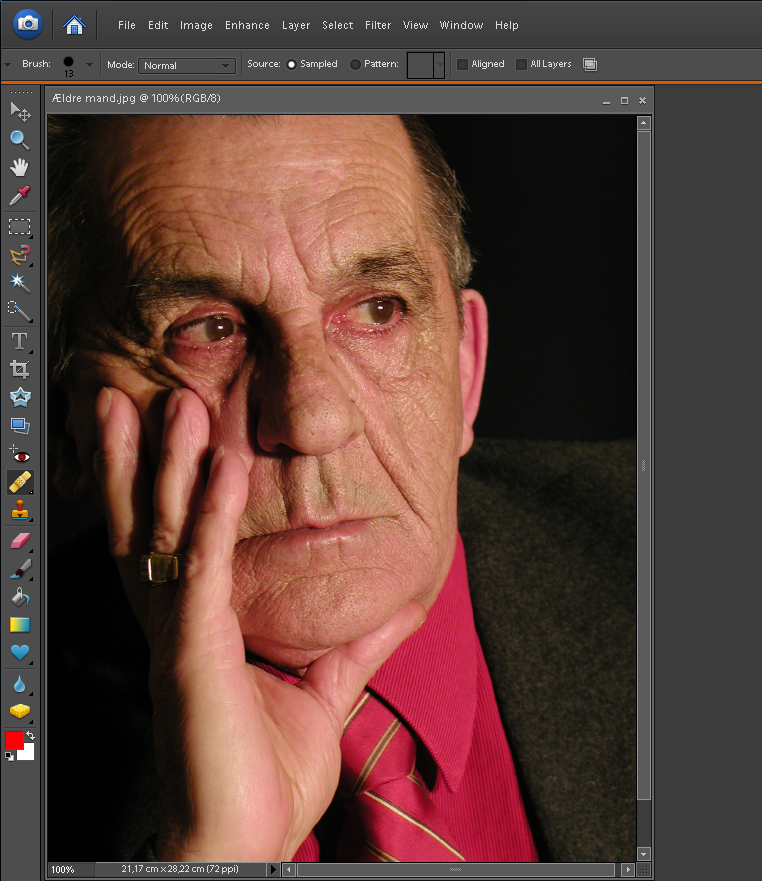The height and width of the screenshot is (881, 762).
Task: Click the Home welcome screen button
Action: [x=73, y=24]
